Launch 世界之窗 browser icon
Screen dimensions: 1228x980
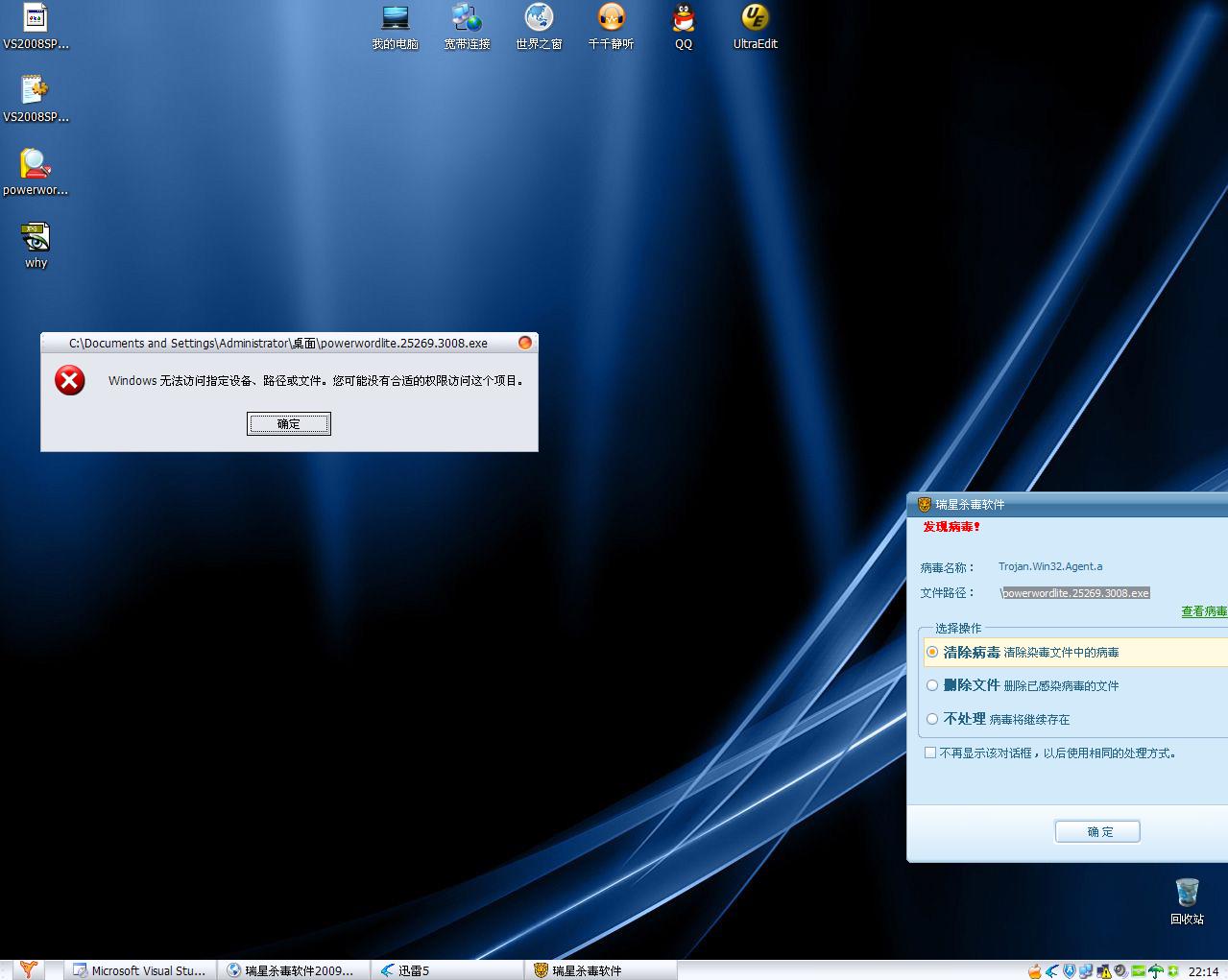pos(539,19)
